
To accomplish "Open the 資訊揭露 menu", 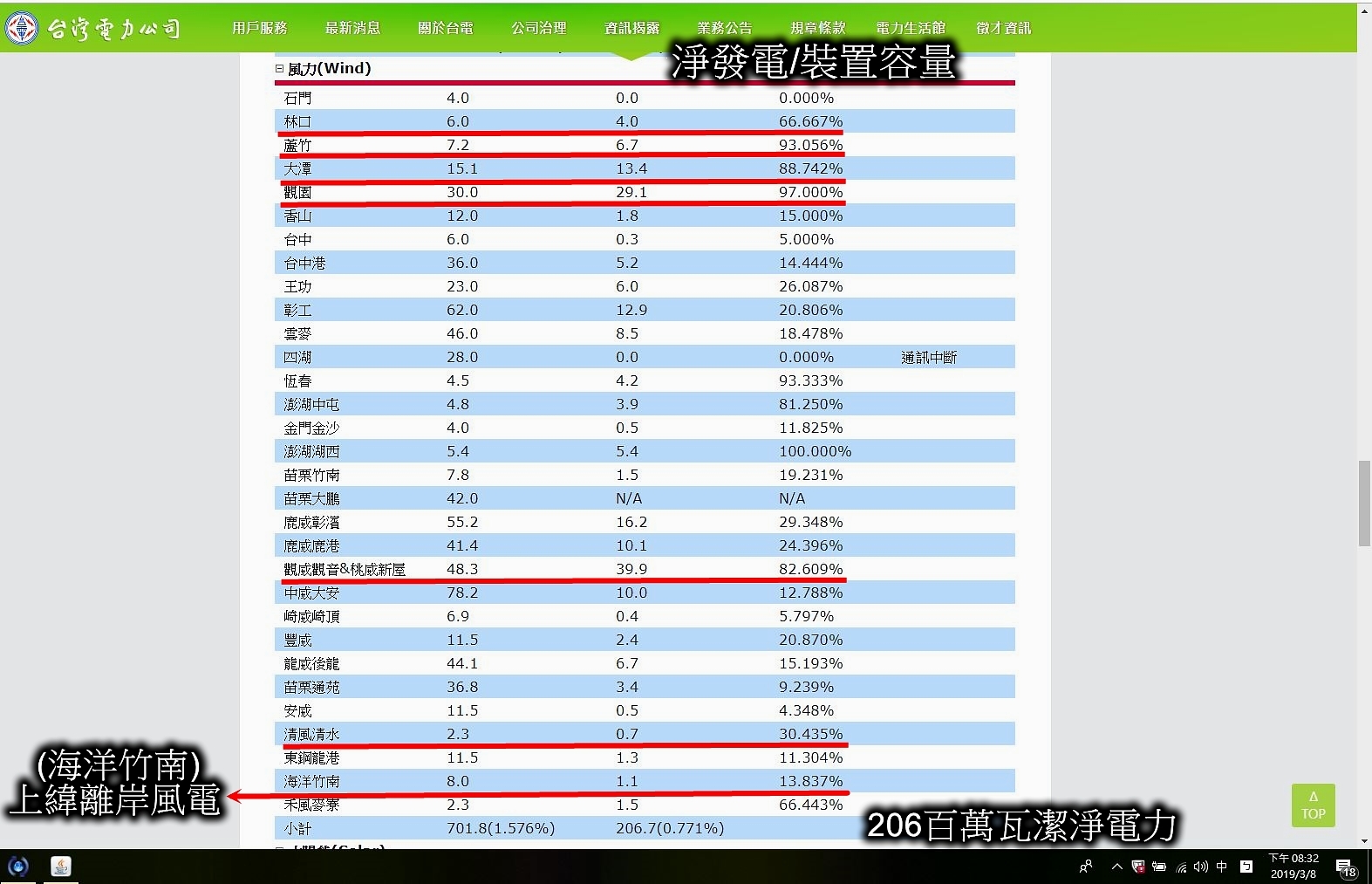I will (632, 28).
